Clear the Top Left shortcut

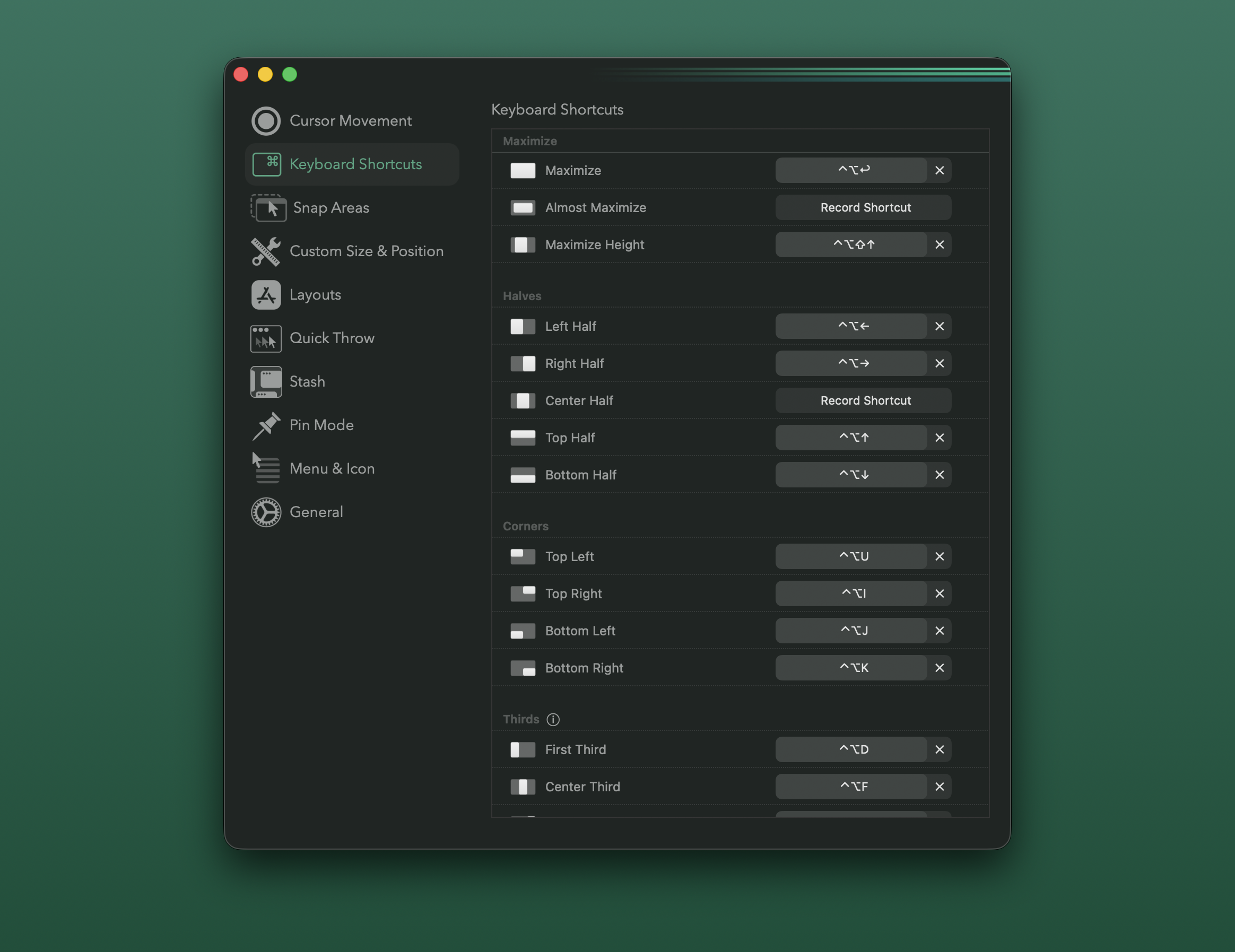[x=940, y=557]
